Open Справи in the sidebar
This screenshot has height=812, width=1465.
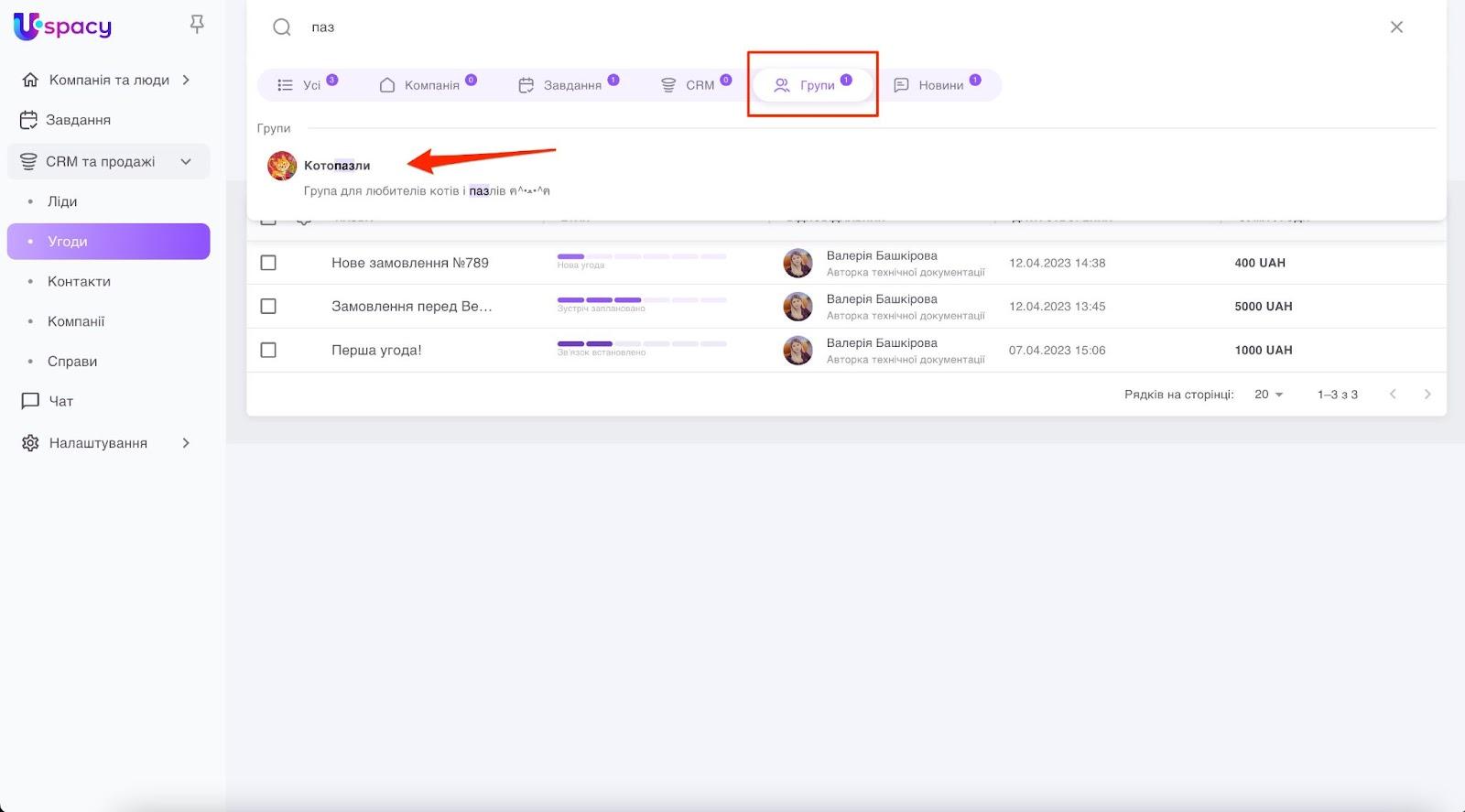tap(72, 362)
